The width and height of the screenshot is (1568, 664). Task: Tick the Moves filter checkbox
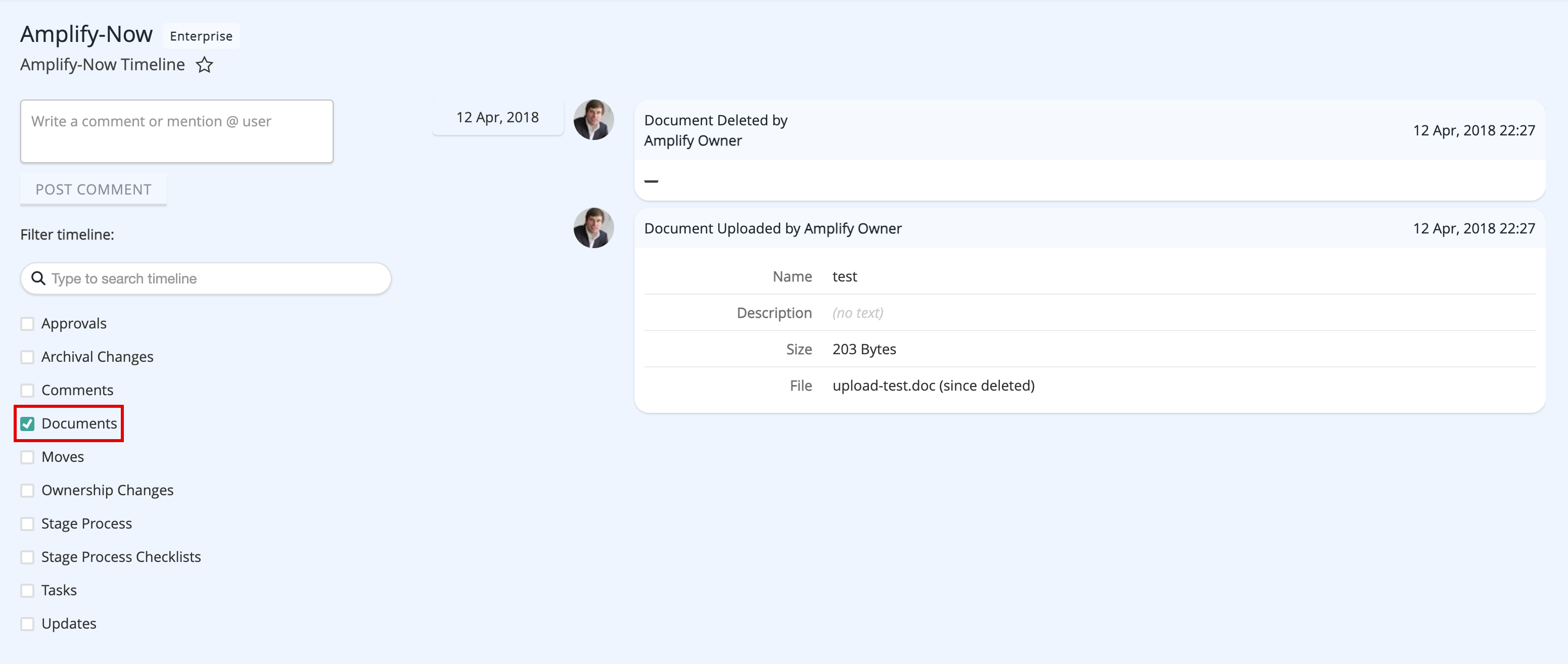27,457
